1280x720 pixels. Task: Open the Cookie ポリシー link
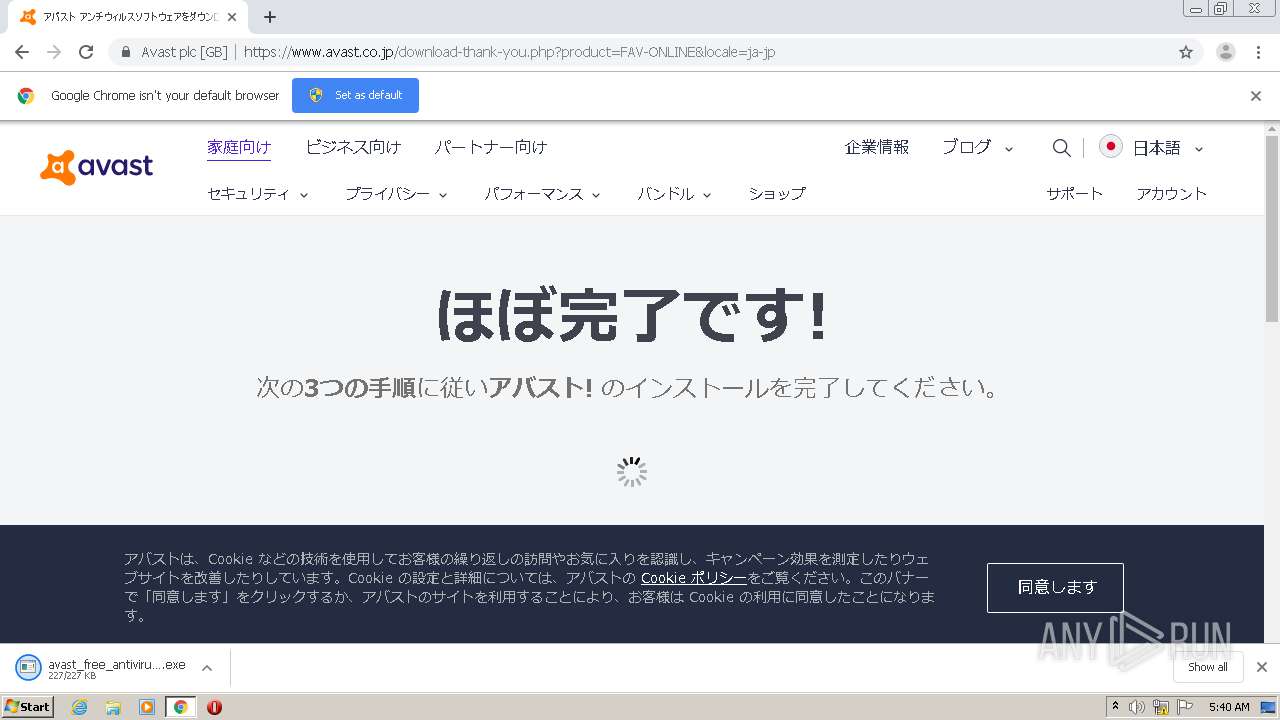[x=693, y=578]
